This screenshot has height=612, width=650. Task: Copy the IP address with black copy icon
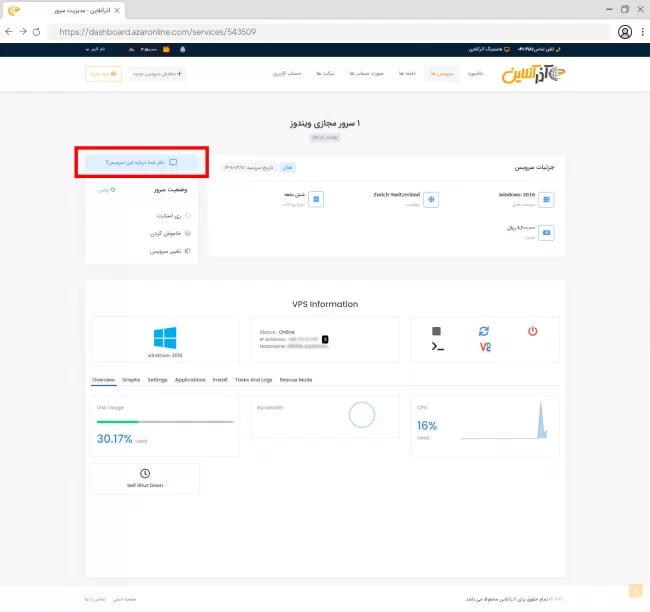tap(325, 339)
